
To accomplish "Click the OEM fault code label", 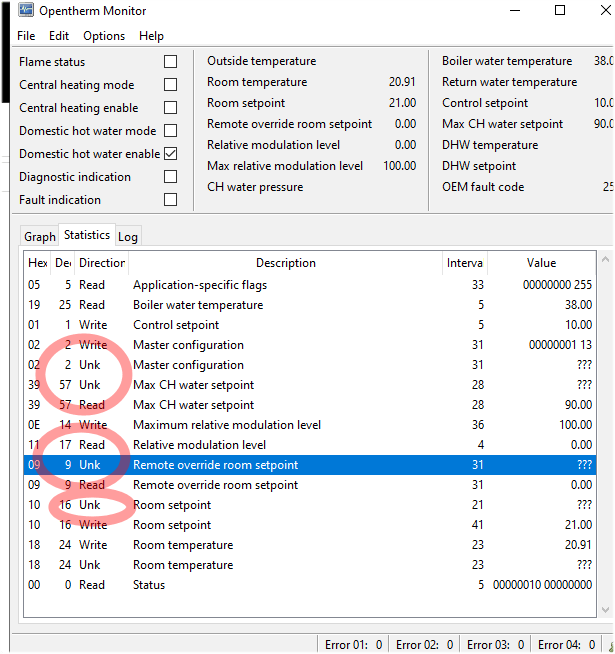I will [483, 187].
